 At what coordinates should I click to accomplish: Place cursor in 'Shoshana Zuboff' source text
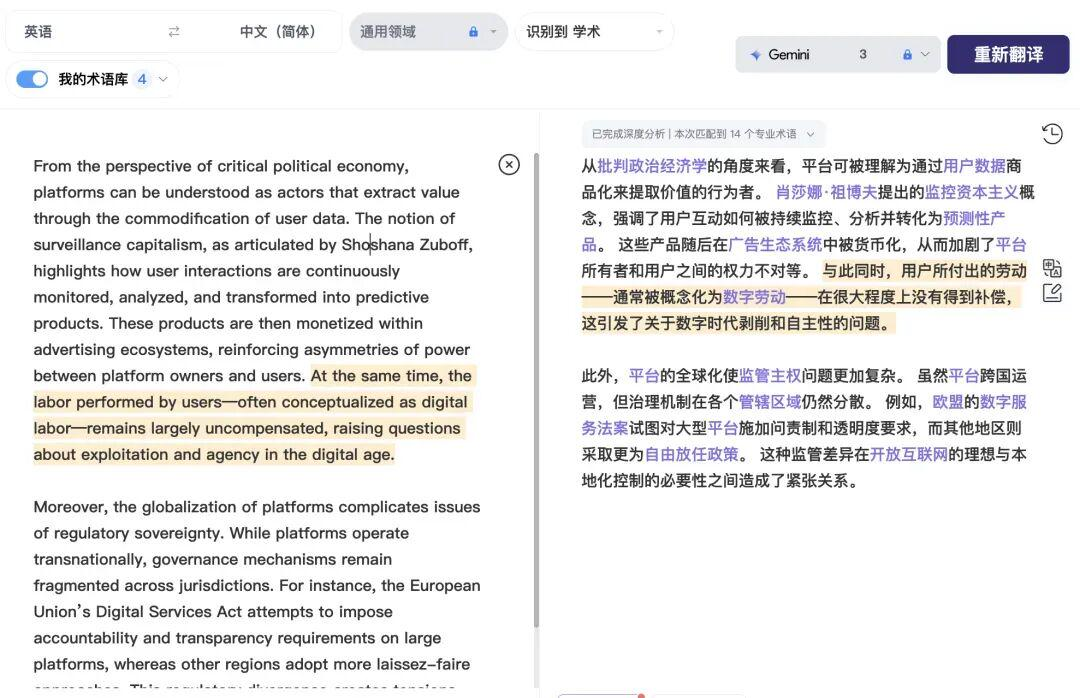pos(406,245)
